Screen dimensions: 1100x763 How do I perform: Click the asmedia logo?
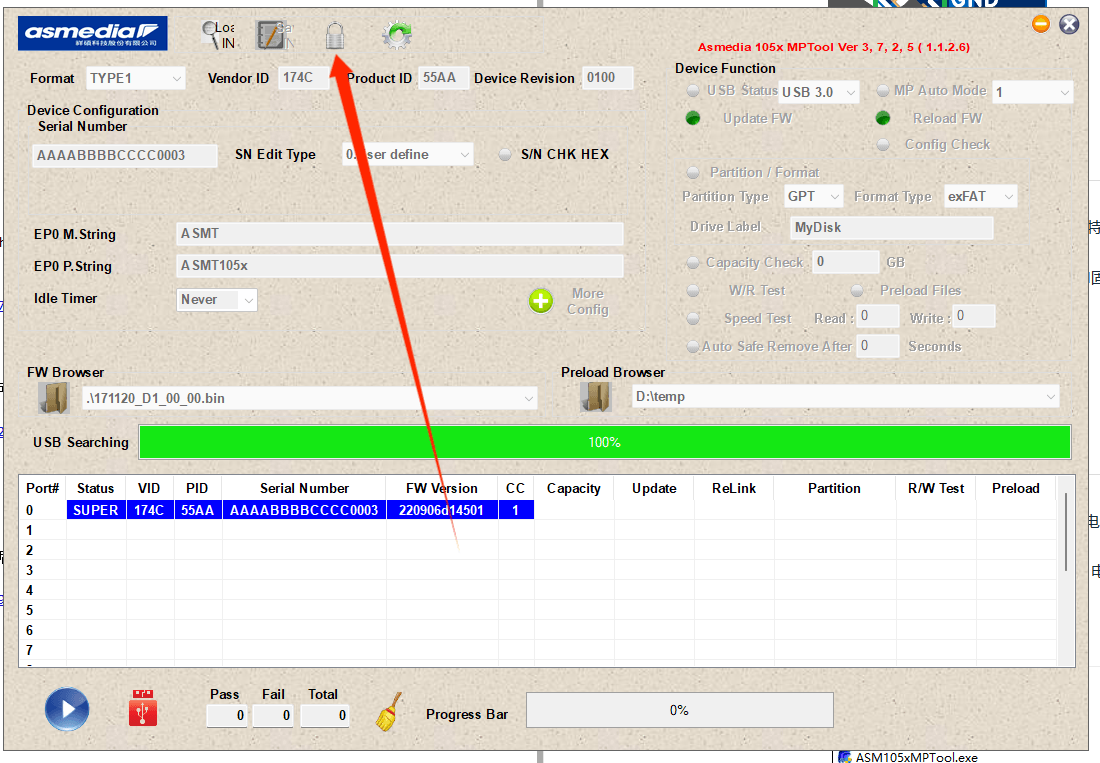[x=93, y=33]
